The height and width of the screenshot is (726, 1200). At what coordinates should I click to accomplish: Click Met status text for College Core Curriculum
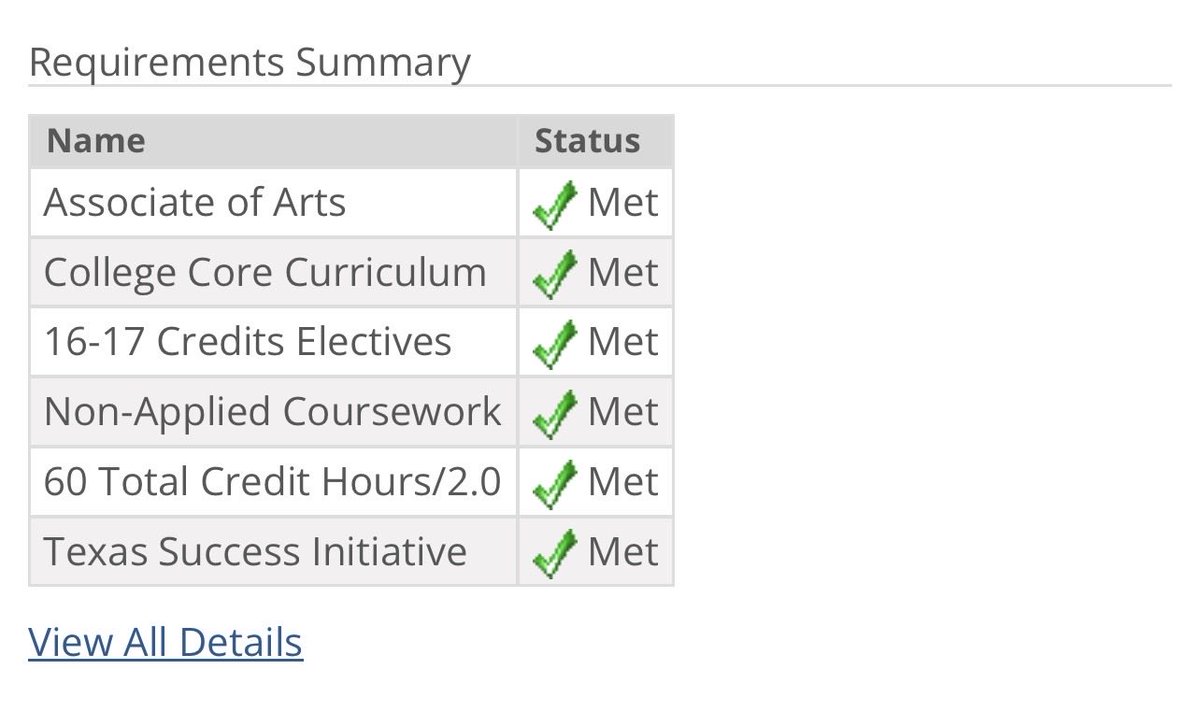(623, 273)
